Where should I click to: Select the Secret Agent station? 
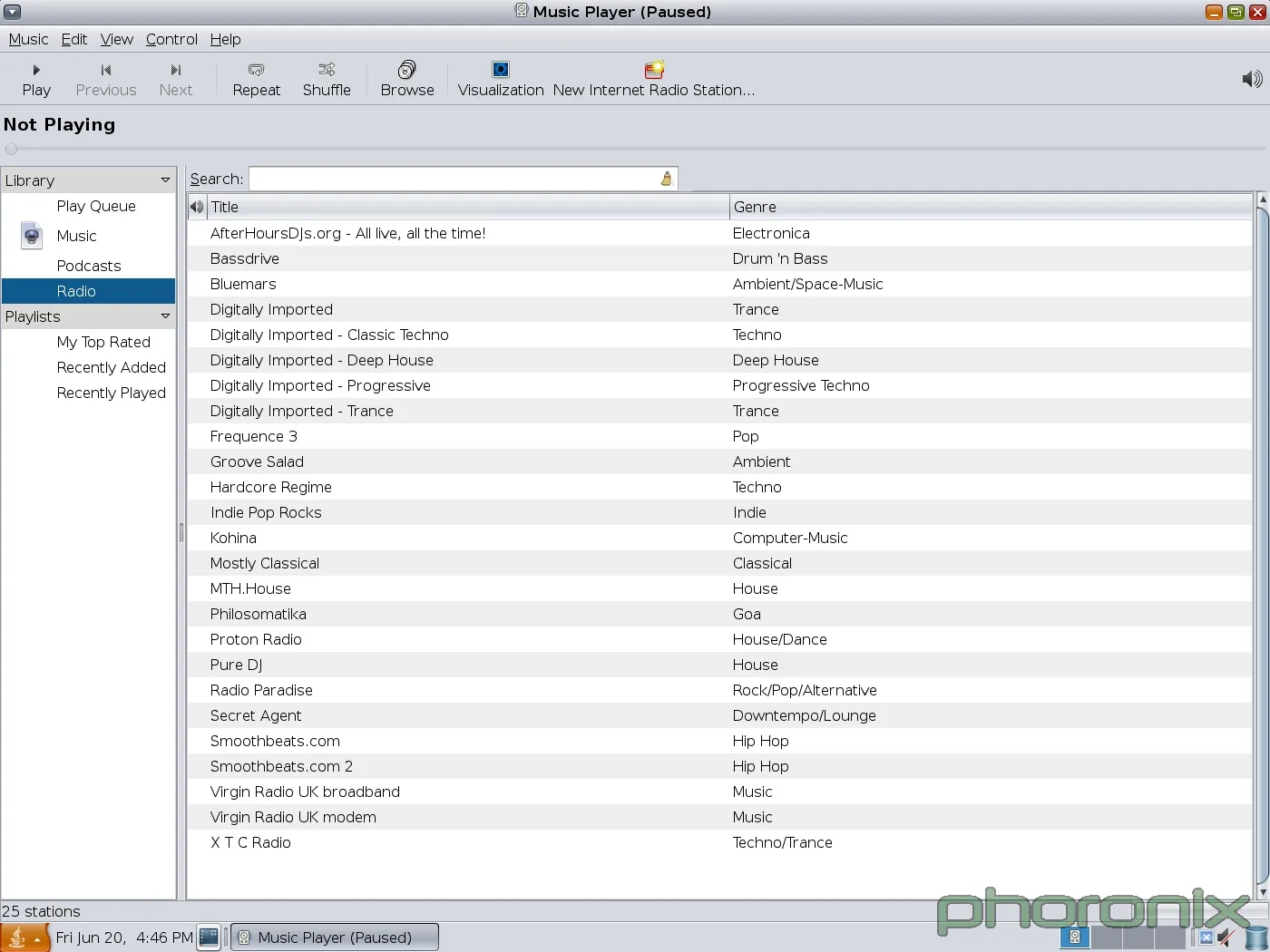click(719, 715)
